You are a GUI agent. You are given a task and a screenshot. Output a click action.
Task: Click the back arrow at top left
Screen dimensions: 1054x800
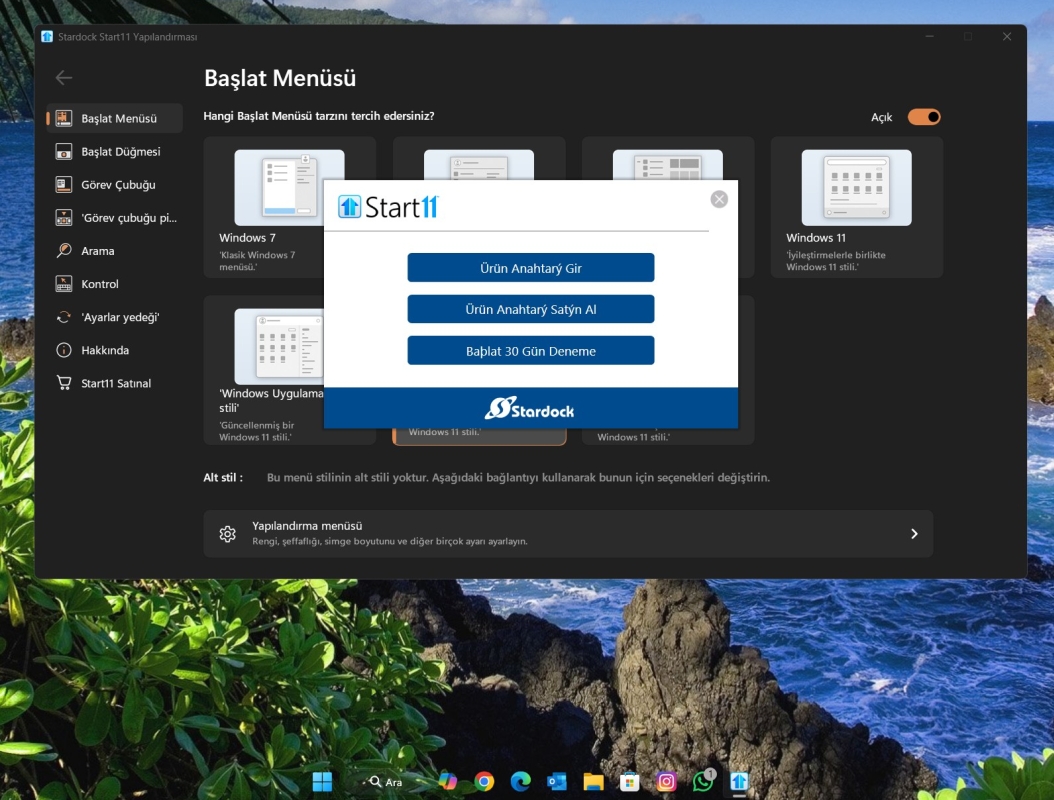coord(64,78)
